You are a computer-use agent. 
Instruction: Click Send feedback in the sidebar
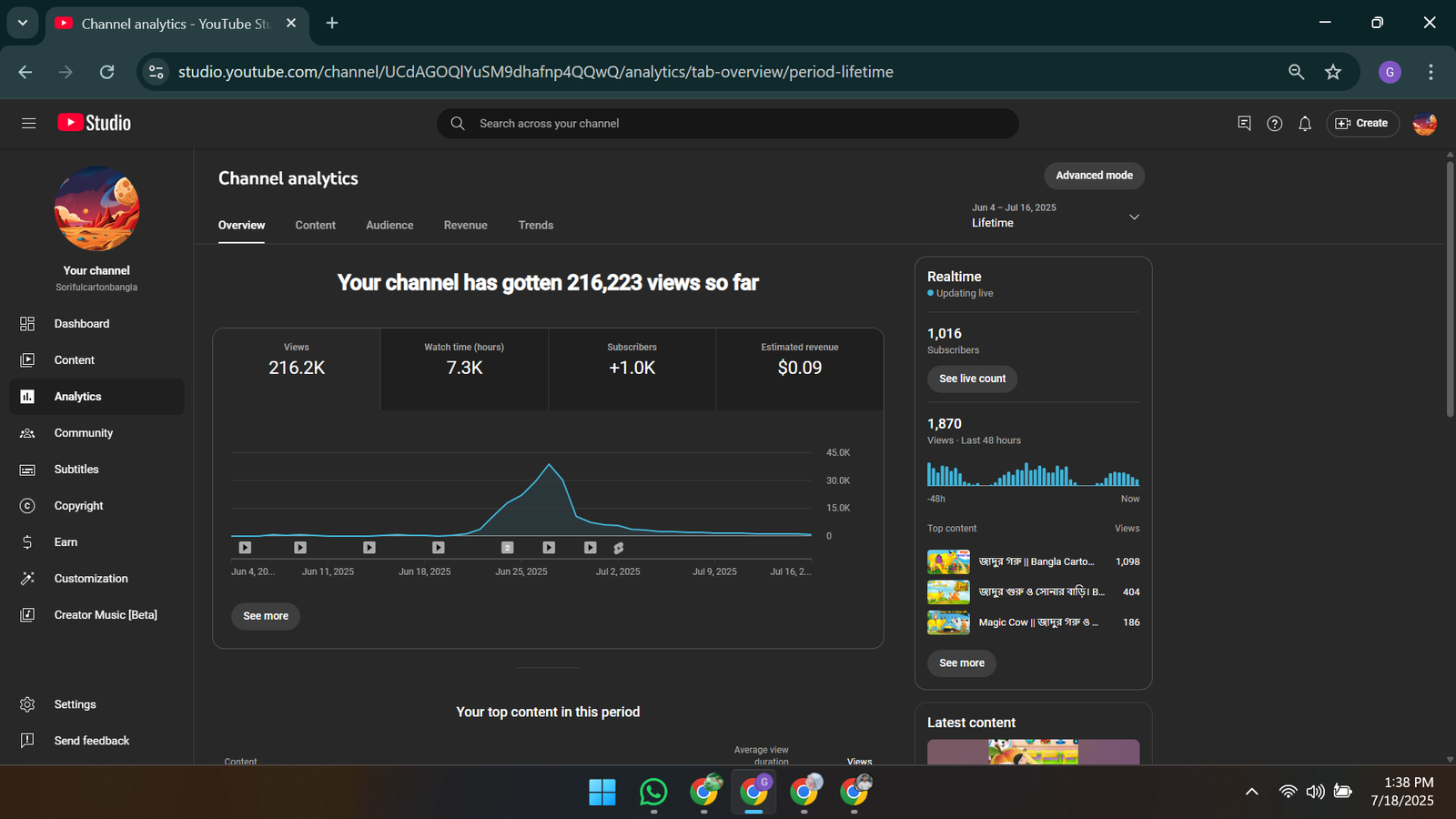click(96, 741)
